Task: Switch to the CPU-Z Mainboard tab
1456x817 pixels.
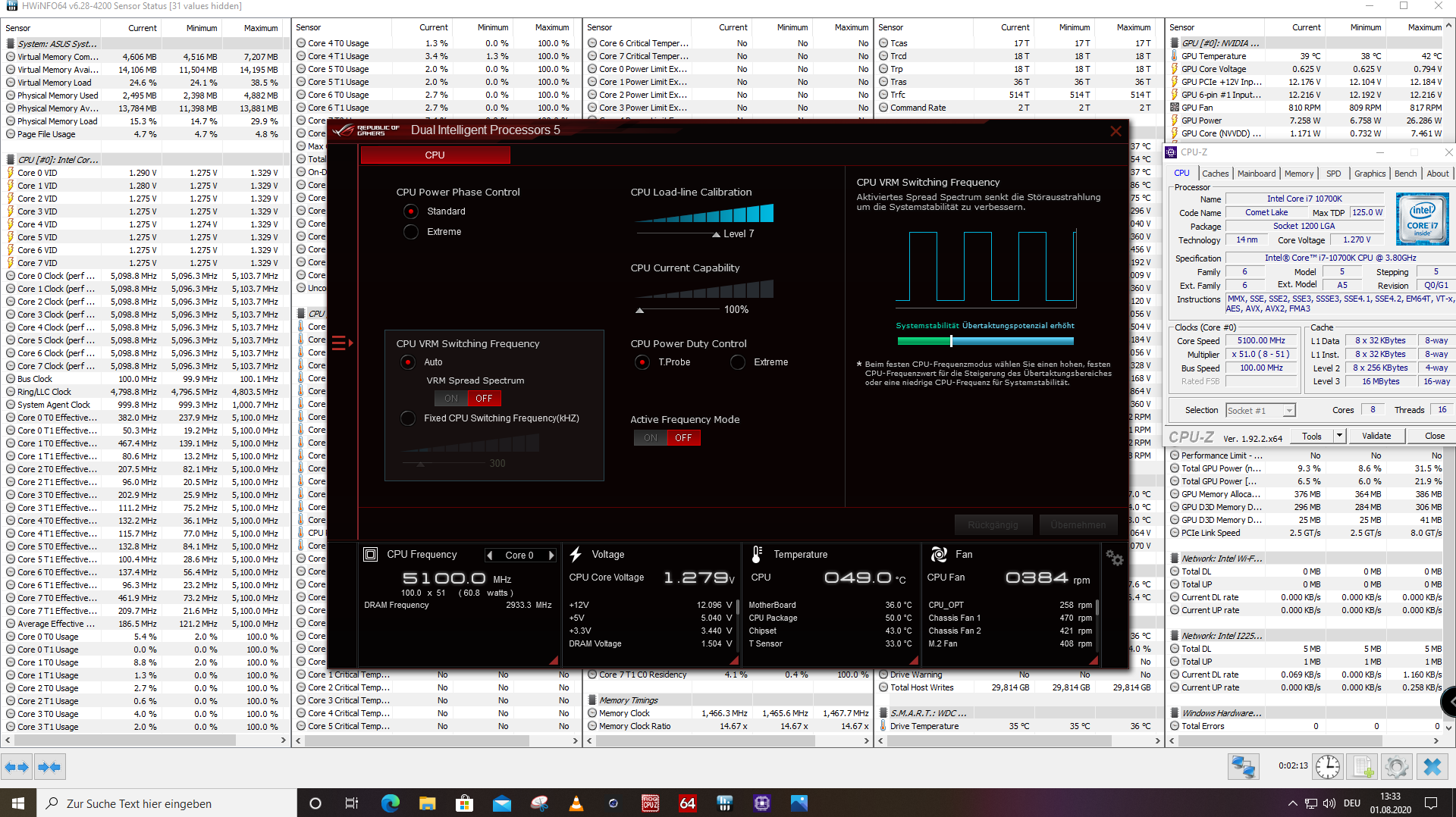Action: (1256, 174)
